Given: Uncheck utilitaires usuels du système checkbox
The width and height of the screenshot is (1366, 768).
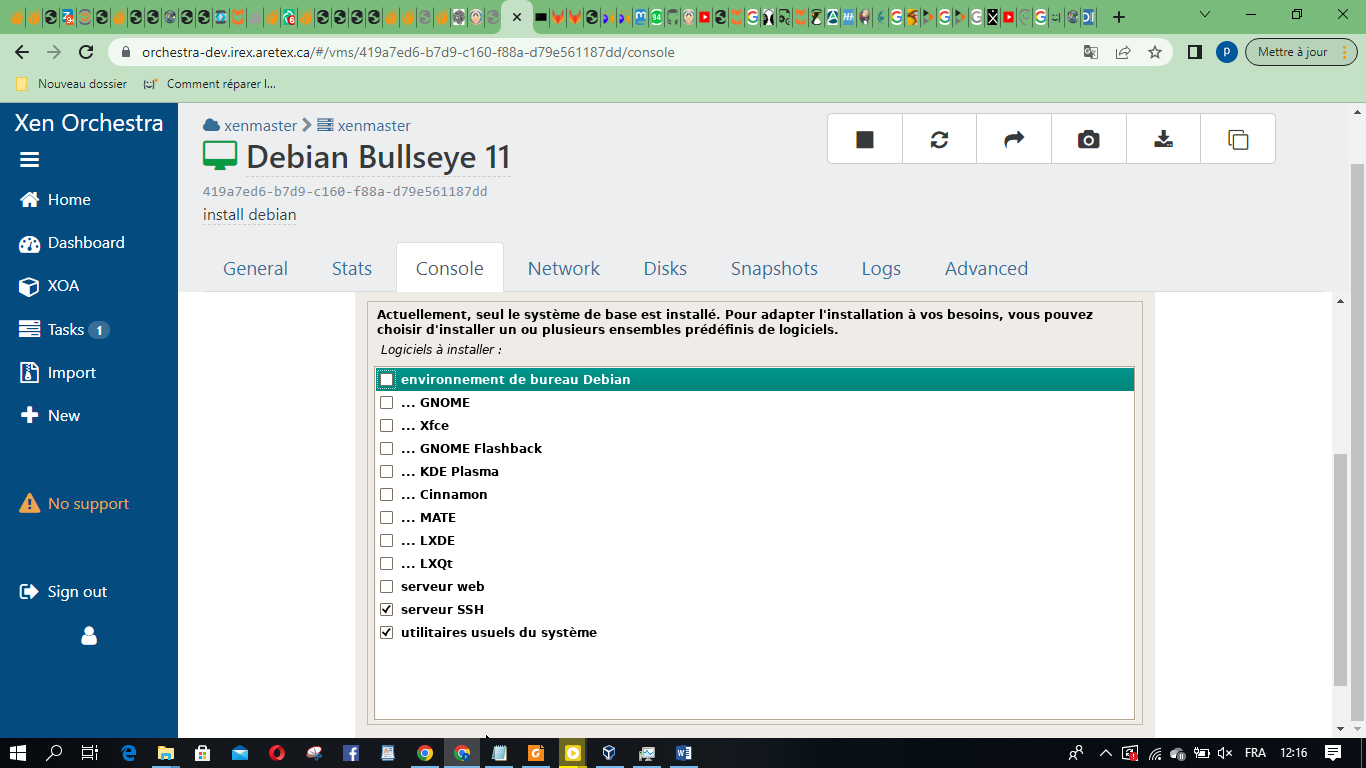Looking at the screenshot, I should pos(386,633).
